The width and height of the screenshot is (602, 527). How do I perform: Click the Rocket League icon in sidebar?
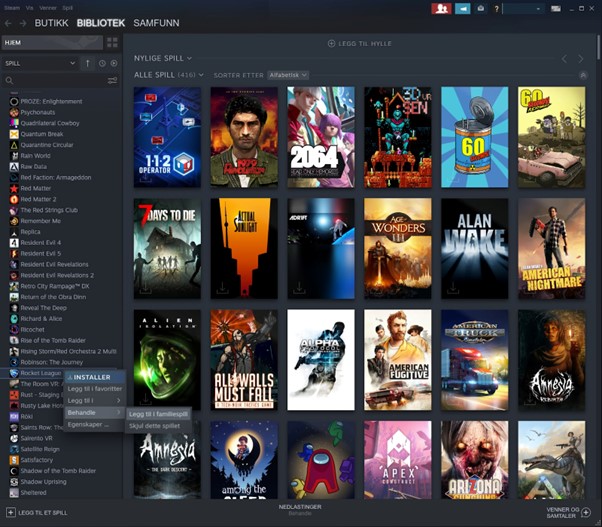[x=14, y=373]
